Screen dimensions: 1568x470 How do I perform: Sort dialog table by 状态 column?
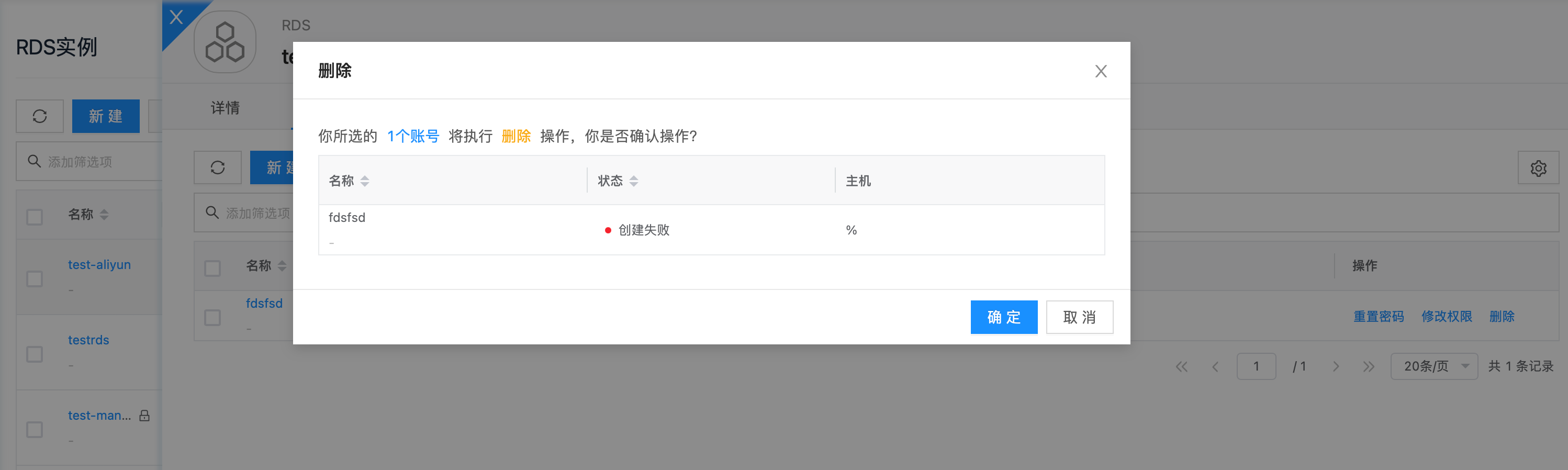point(634,181)
